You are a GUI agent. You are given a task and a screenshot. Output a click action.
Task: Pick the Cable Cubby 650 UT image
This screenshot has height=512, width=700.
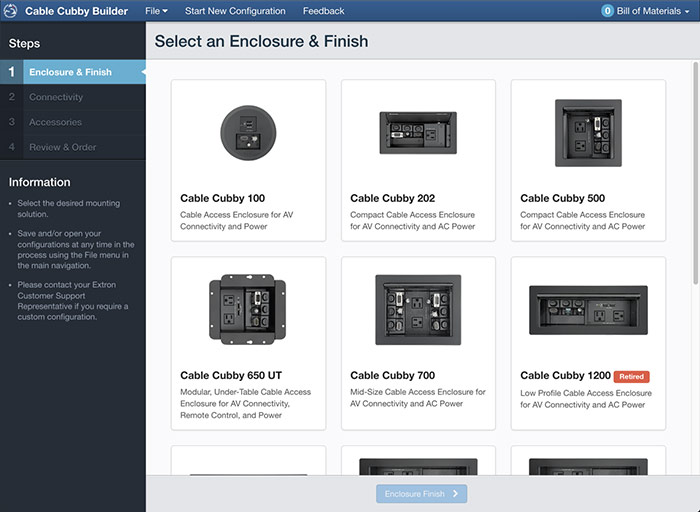click(x=248, y=309)
